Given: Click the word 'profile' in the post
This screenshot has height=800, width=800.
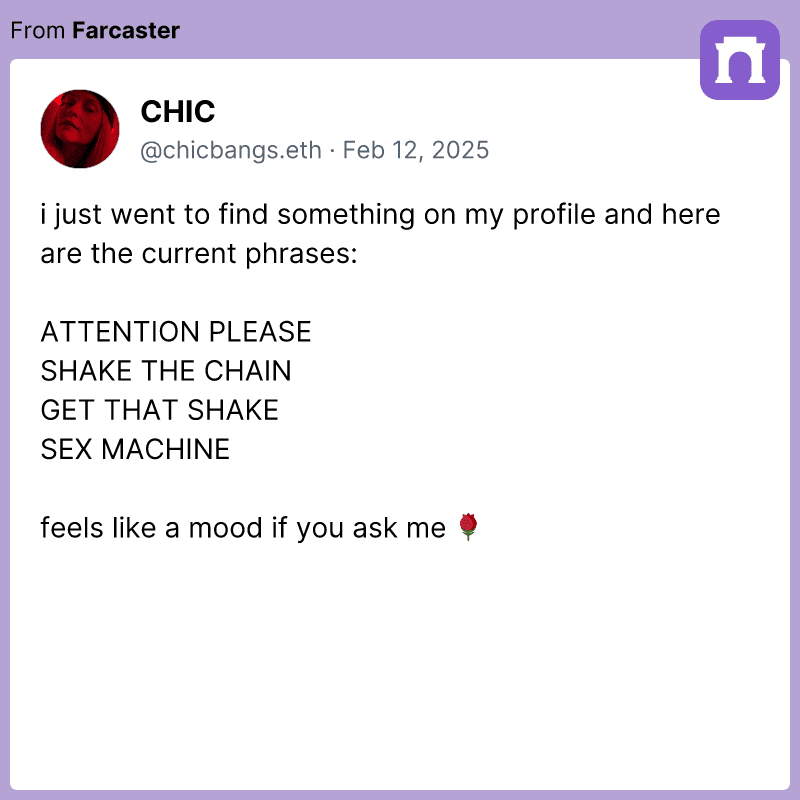Looking at the screenshot, I should 554,214.
